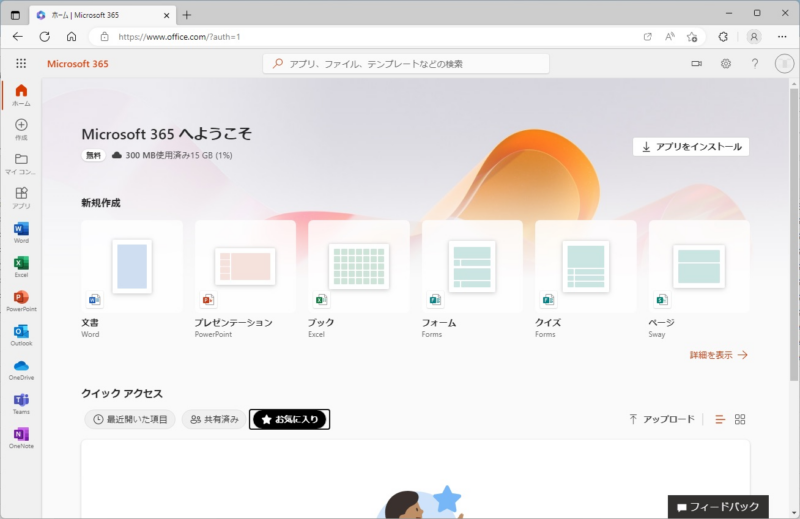The height and width of the screenshot is (519, 800).
Task: Launch PowerPoint from the sidebar
Action: click(21, 301)
